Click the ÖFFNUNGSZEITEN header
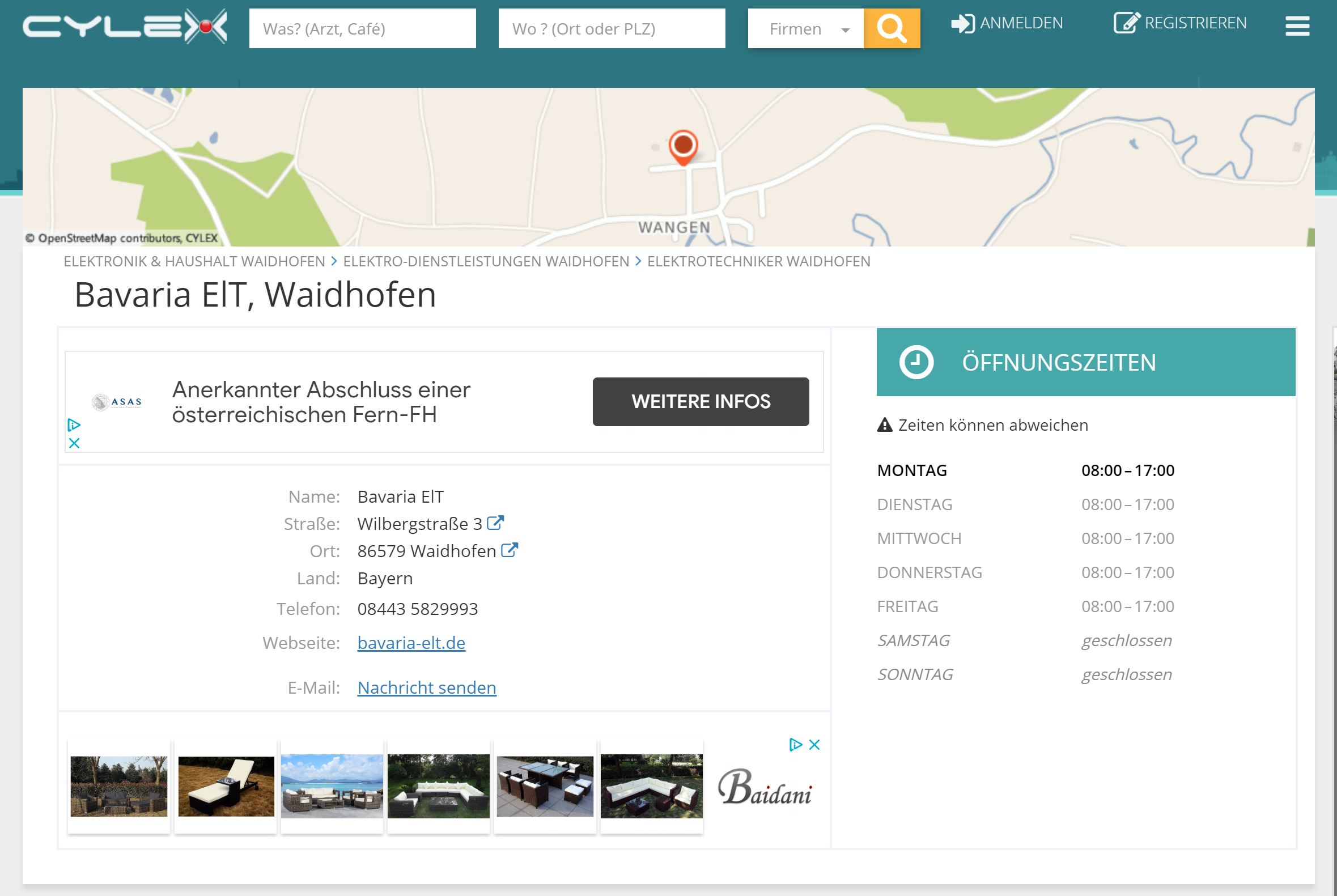Viewport: 1337px width, 896px height. (x=1085, y=362)
